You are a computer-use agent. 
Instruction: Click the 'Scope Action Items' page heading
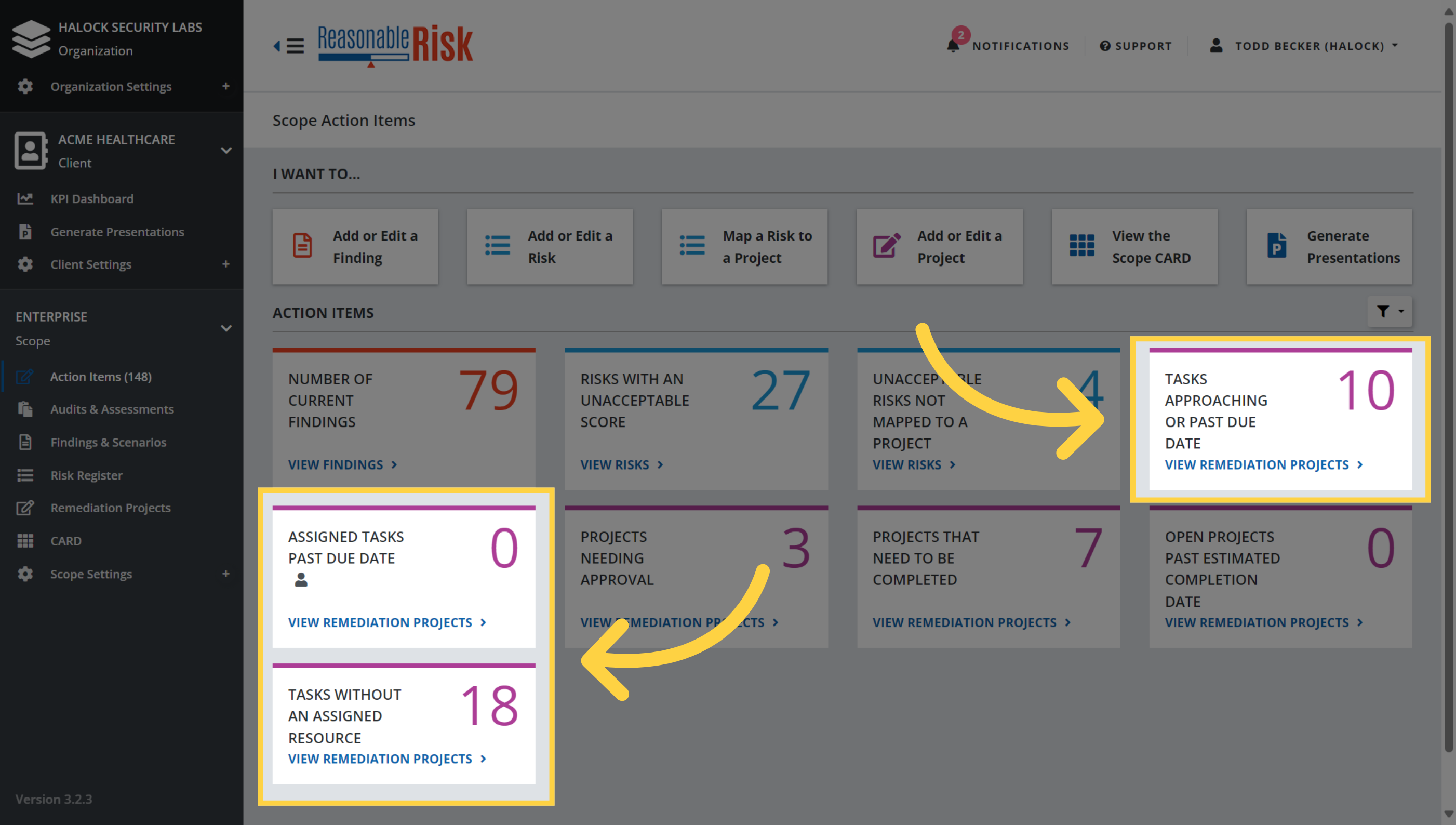[344, 120]
